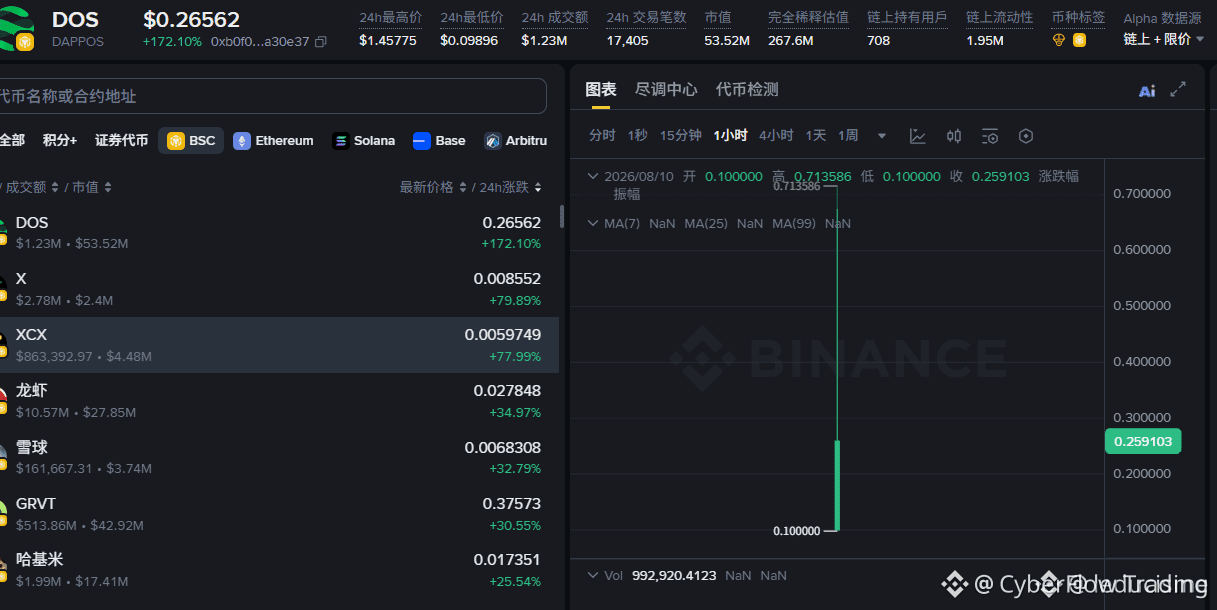Sort list by 24h涨跌
1217x610 pixels.
click(x=511, y=187)
